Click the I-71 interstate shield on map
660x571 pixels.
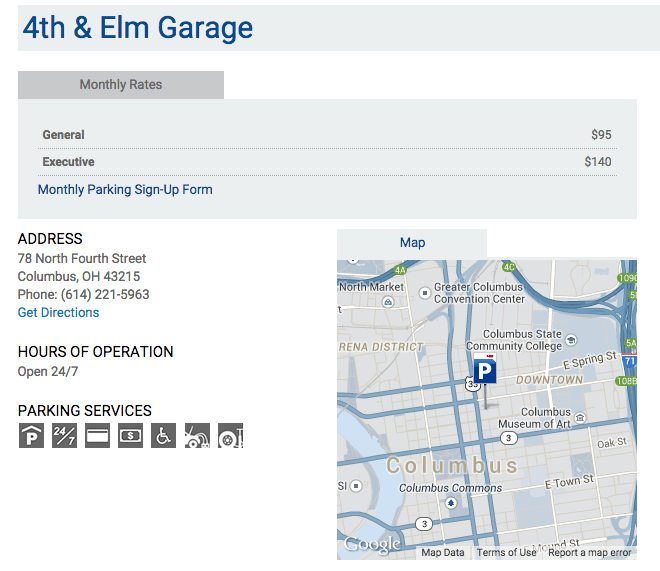[x=629, y=361]
